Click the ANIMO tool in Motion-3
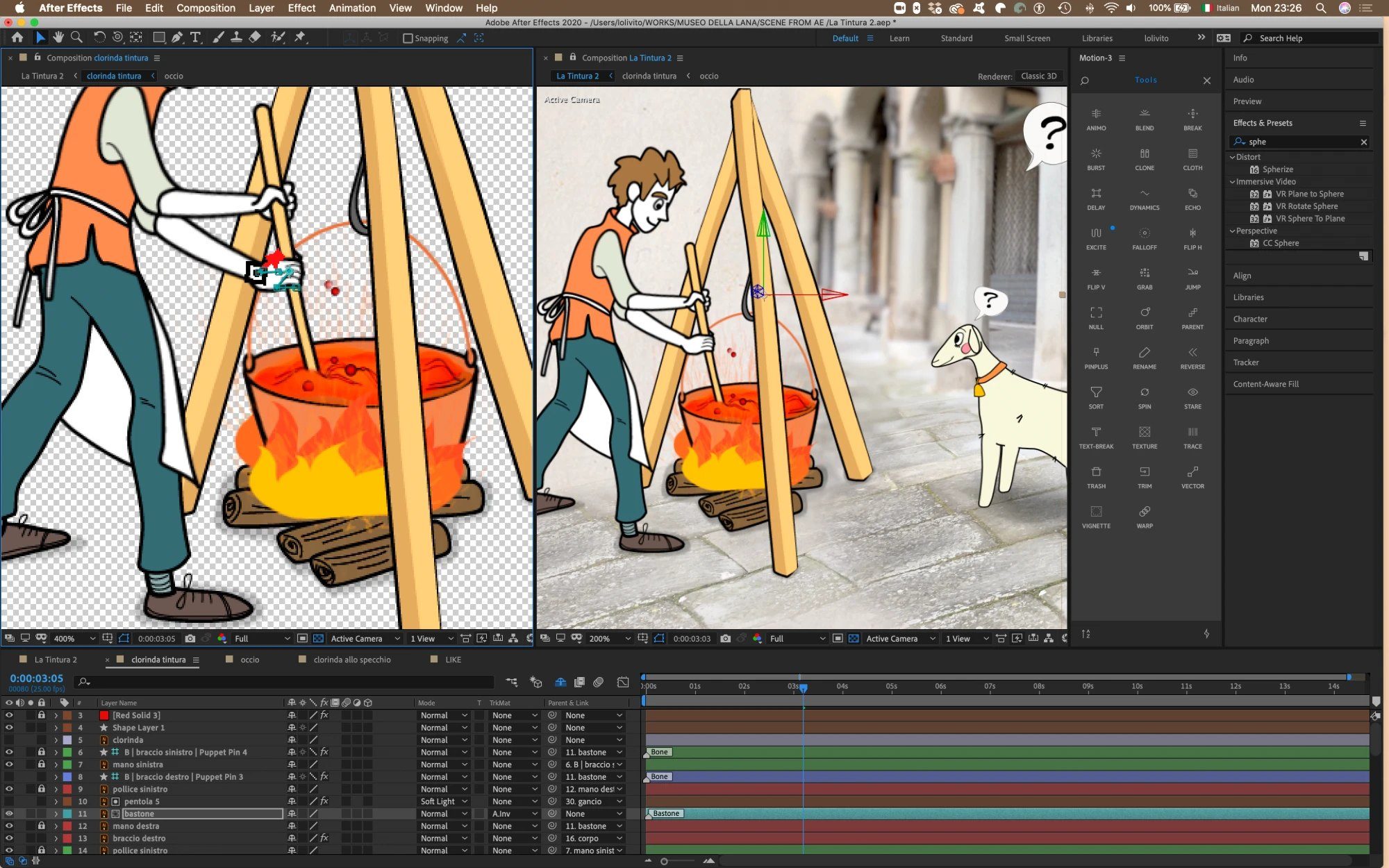 (x=1096, y=119)
